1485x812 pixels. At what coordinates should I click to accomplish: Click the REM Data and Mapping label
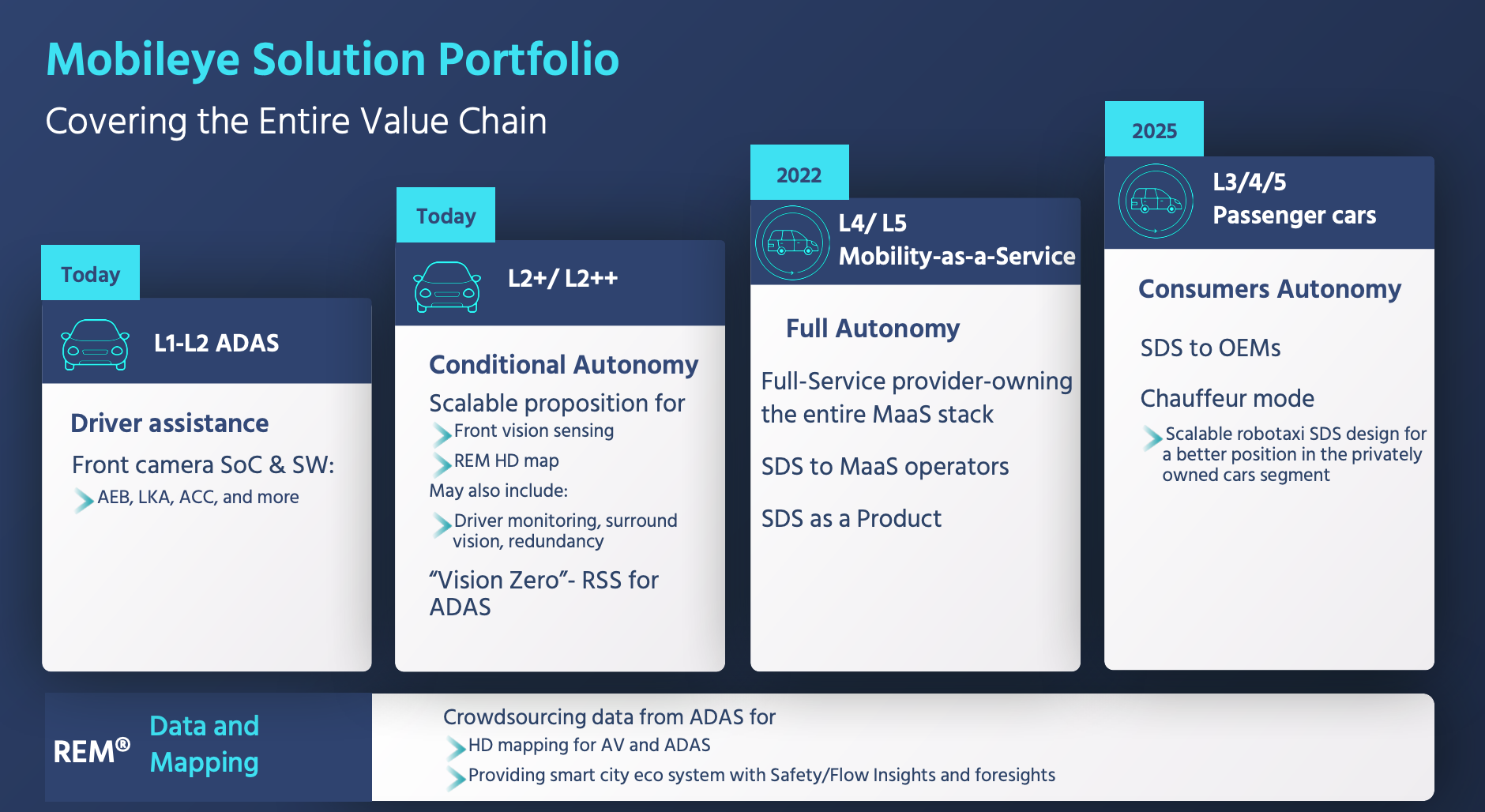156,745
